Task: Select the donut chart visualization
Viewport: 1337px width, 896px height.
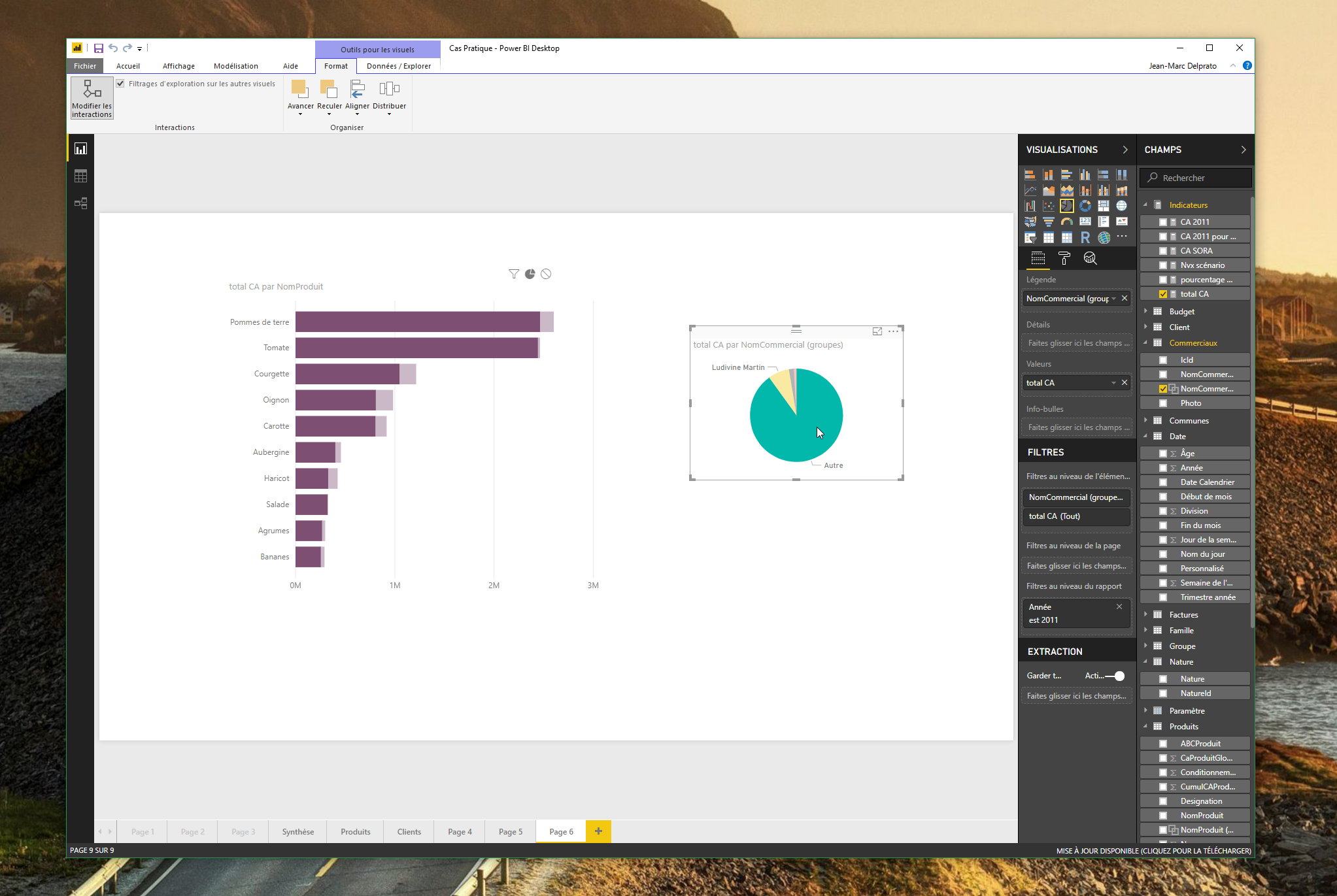Action: coord(1085,206)
